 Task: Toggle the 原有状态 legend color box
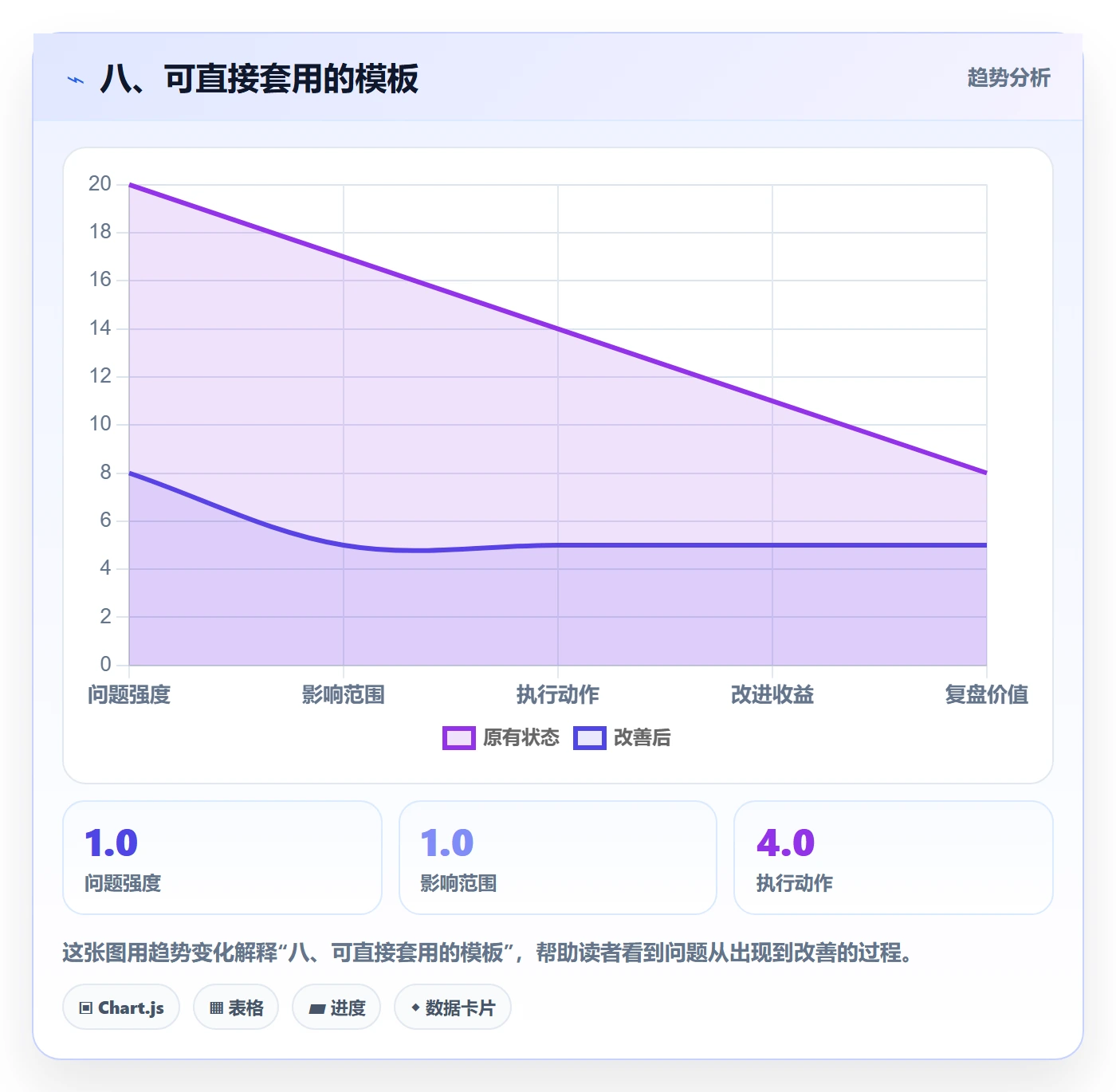point(458,738)
